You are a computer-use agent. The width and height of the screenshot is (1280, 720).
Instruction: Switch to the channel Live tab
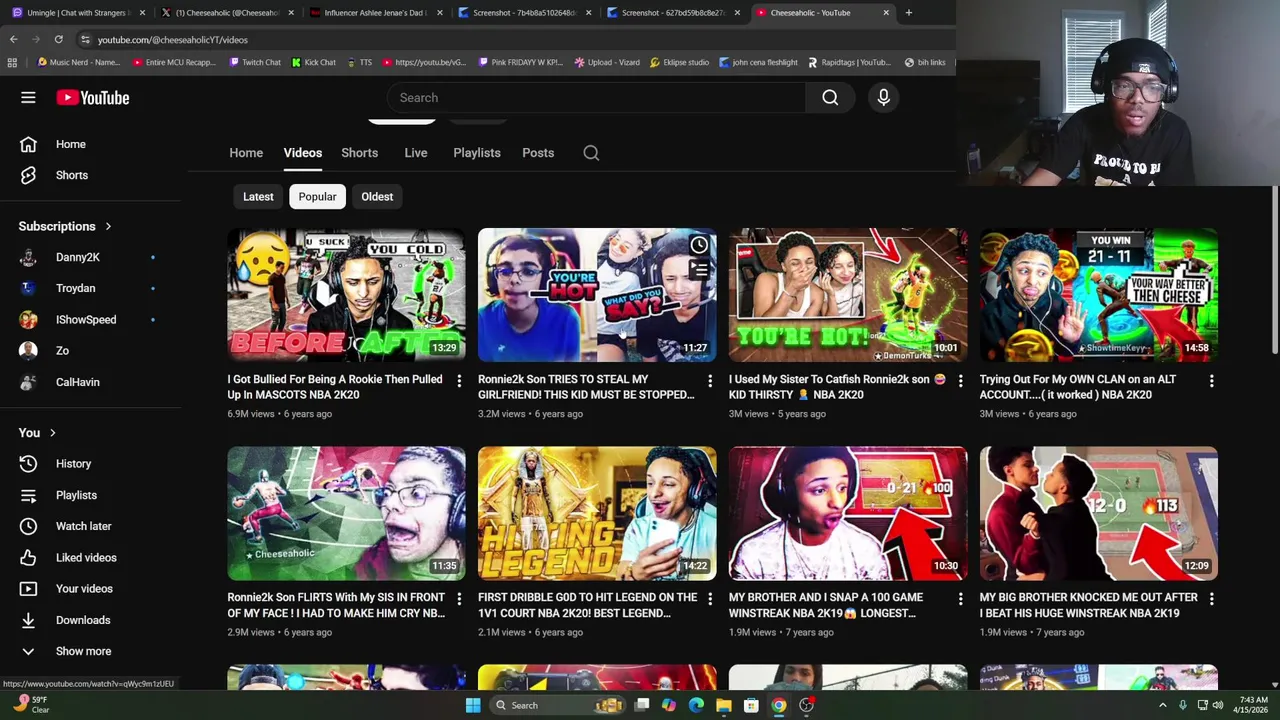click(415, 153)
